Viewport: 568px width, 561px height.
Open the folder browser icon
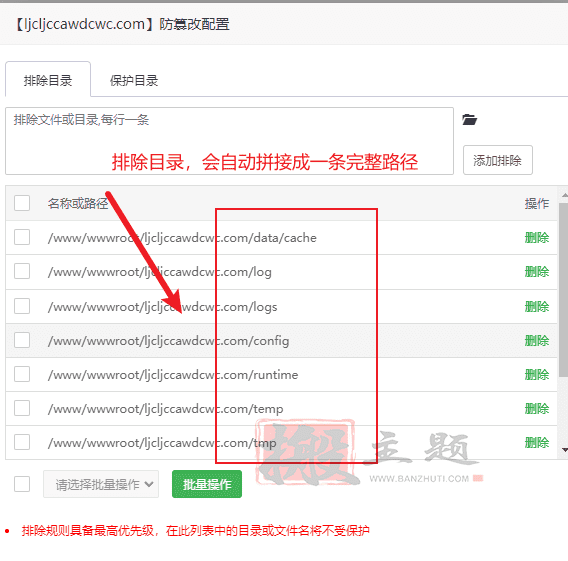(469, 119)
